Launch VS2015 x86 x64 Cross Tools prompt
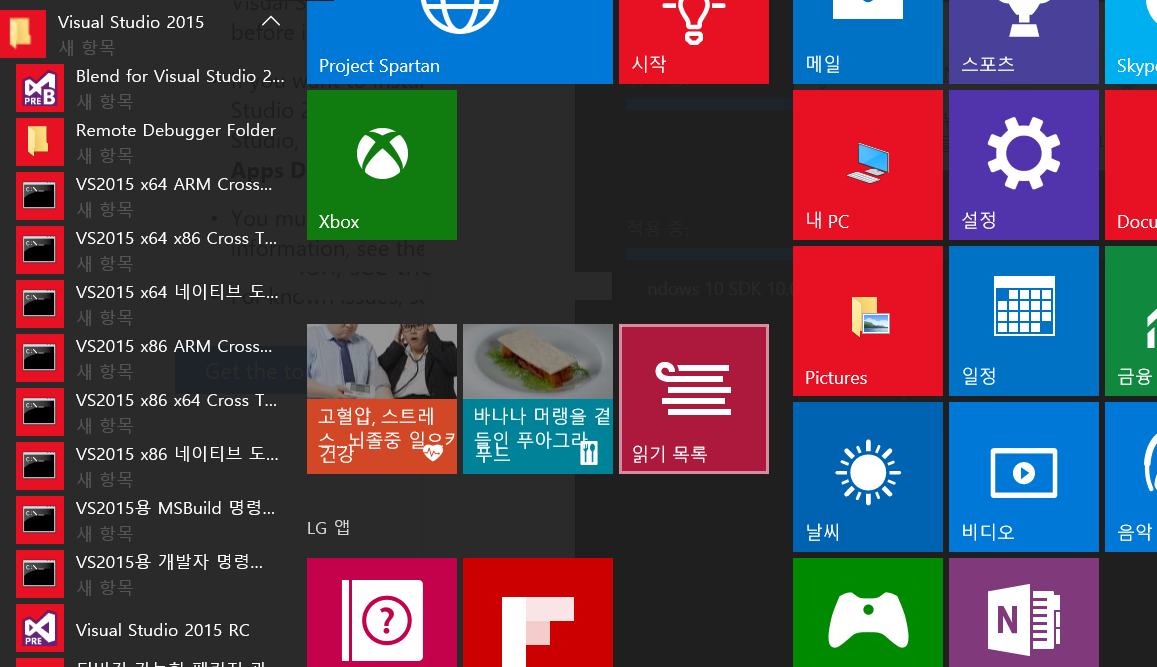This screenshot has width=1157, height=667. (153, 412)
